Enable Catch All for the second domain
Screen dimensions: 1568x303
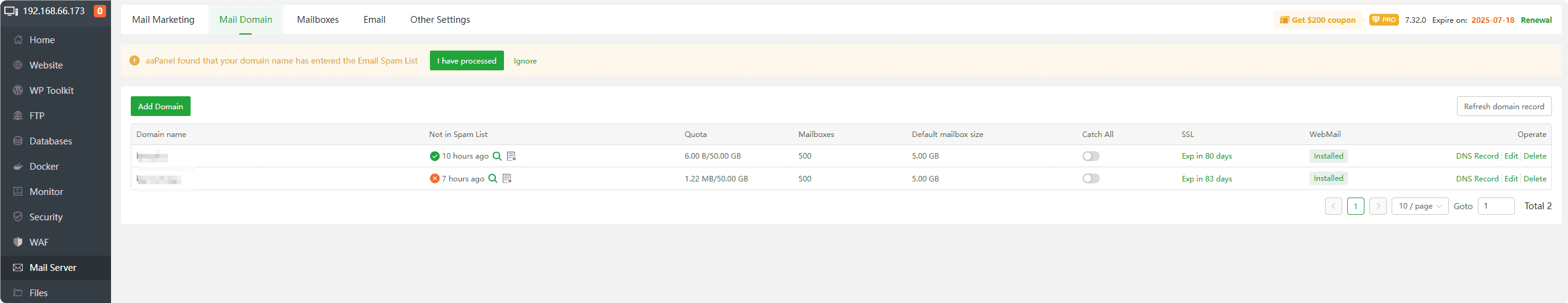click(1091, 178)
